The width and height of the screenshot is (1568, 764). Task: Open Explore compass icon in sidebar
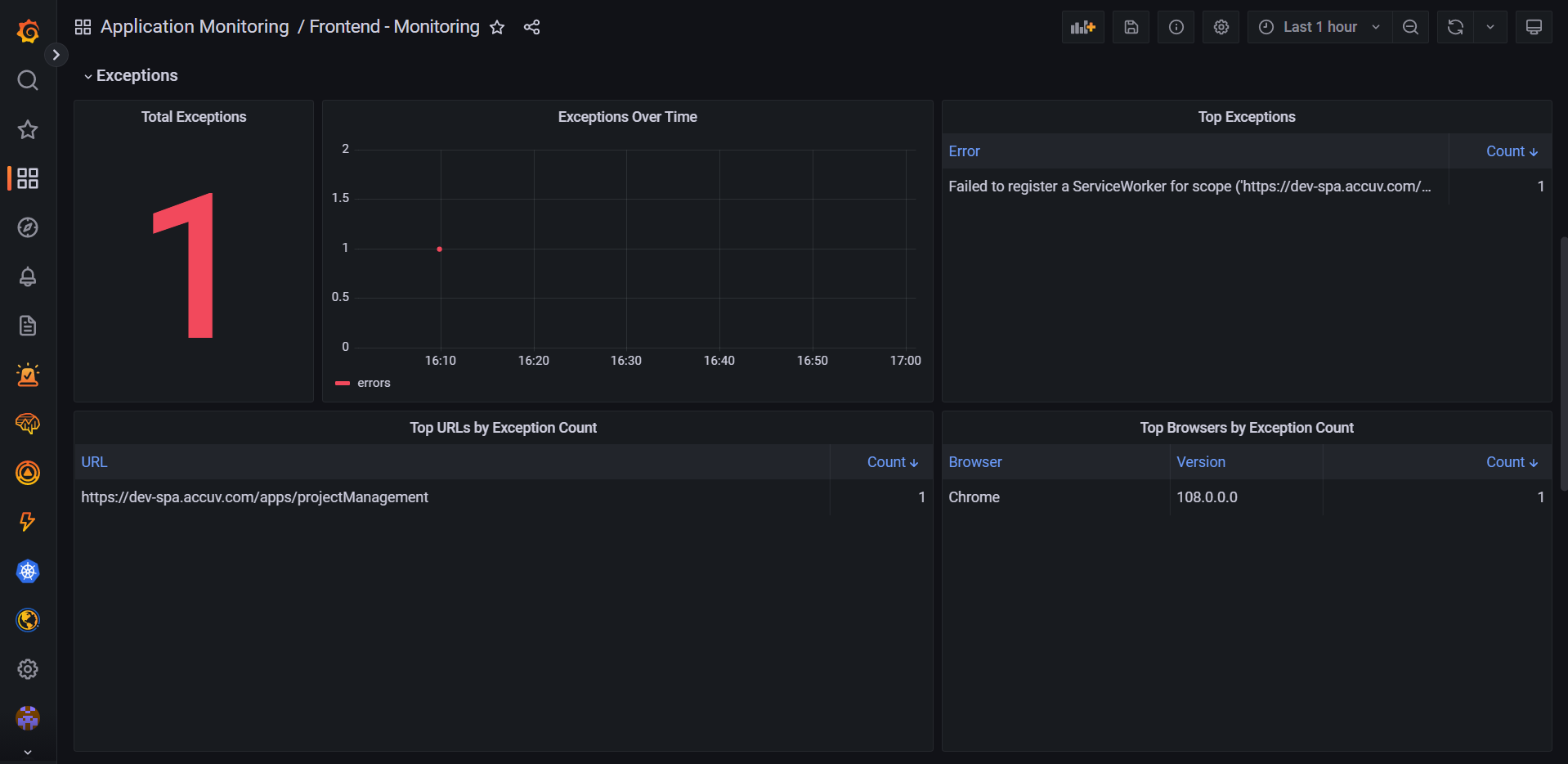(28, 227)
